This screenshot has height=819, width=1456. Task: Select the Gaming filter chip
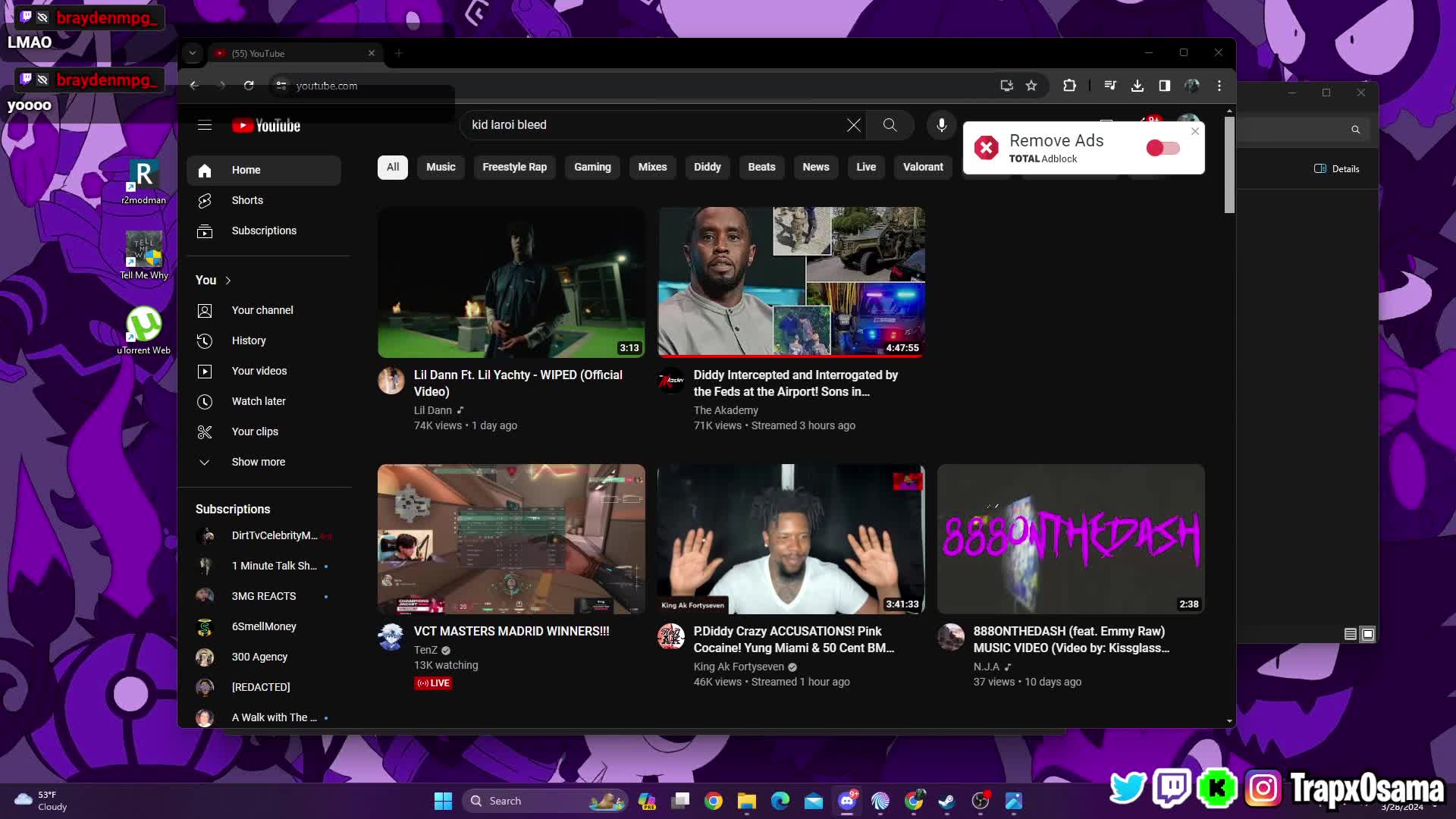(x=592, y=168)
